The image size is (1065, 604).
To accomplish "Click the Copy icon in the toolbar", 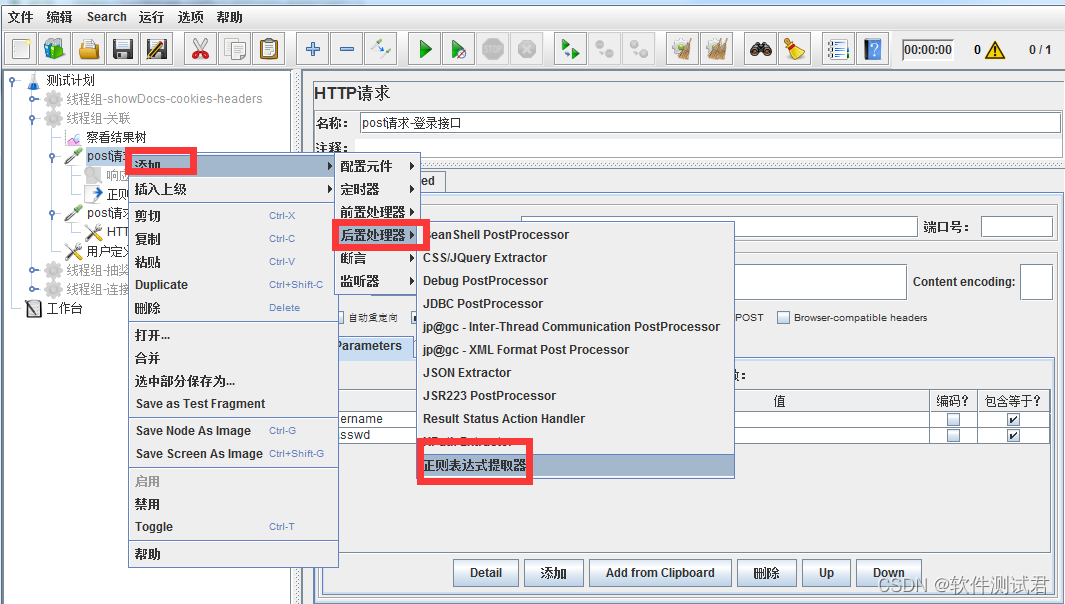I will 234,49.
